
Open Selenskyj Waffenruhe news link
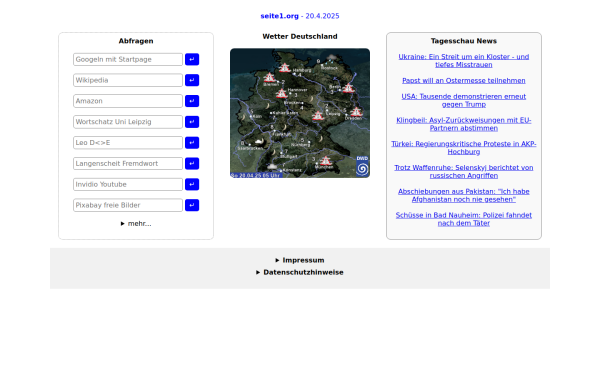tap(464, 171)
